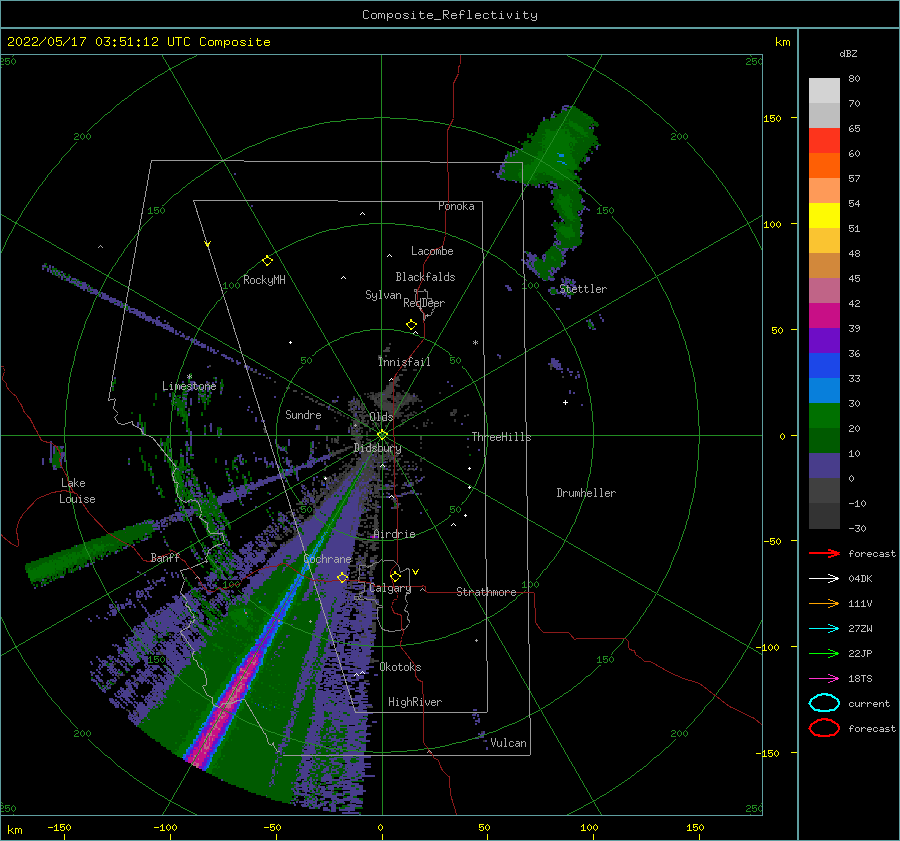This screenshot has width=900, height=841.
Task: Click the Okotoks label
Action: (400, 667)
